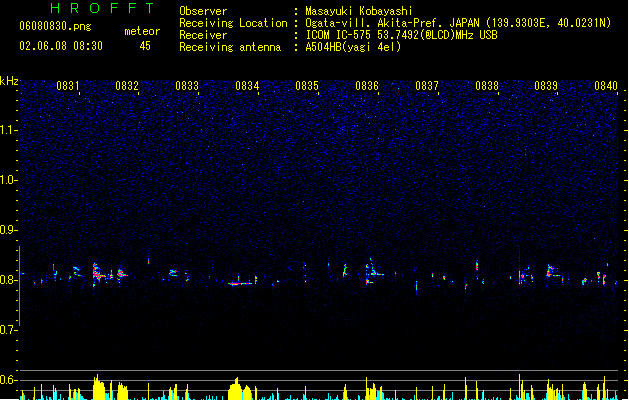Click the meteor echo cluster at 0836
This screenshot has height=400, width=629.
(x=373, y=272)
